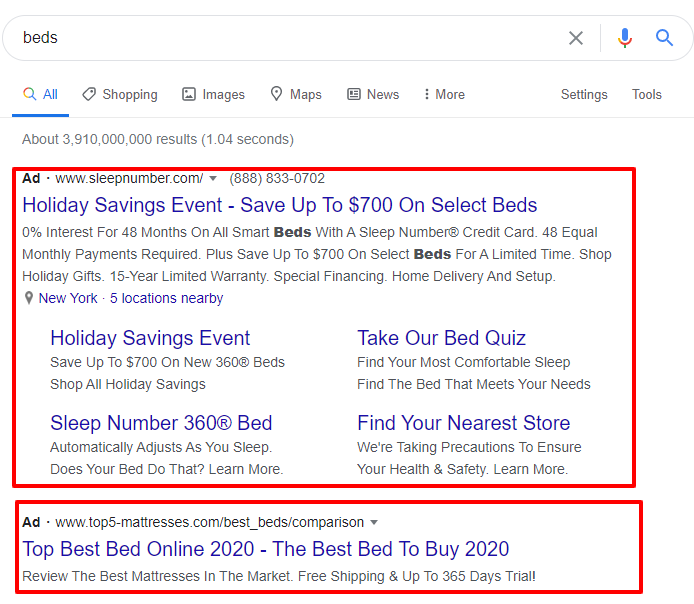Image resolution: width=694 pixels, height=604 pixels.
Task: Click 'Shop All Holiday Savings' text
Action: tap(128, 385)
